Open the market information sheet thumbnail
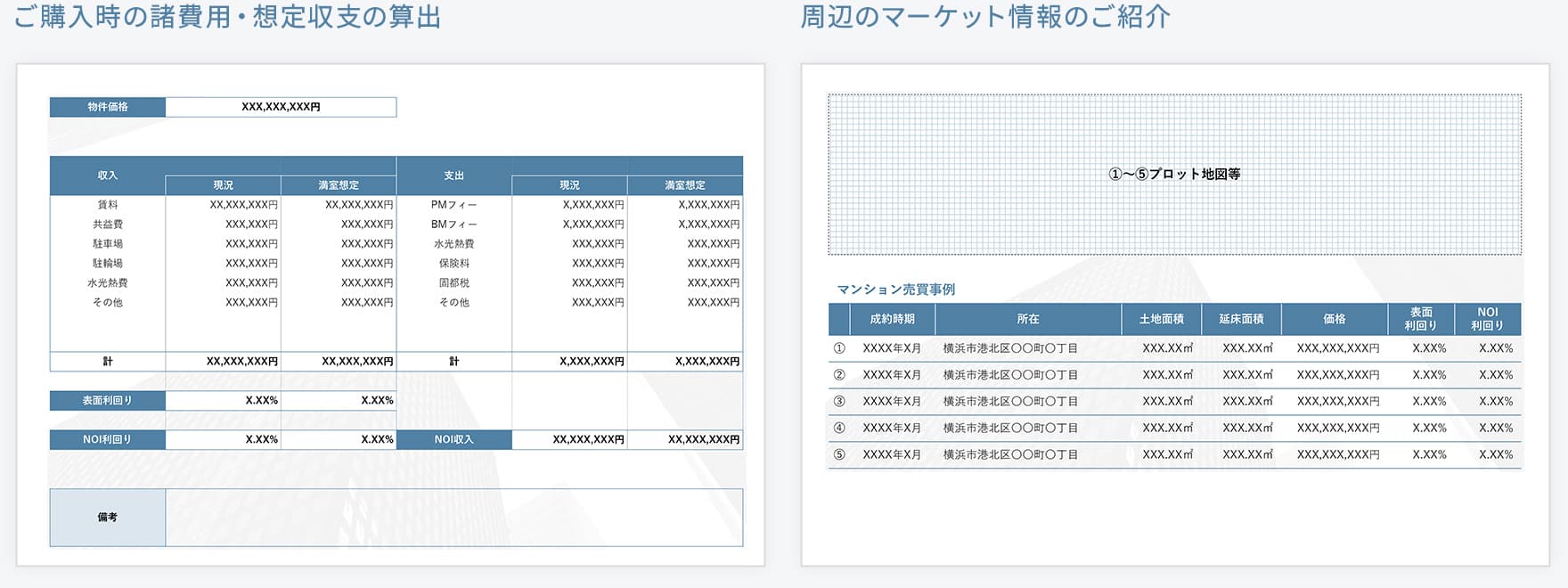Image resolution: width=1568 pixels, height=588 pixels. (1175, 314)
